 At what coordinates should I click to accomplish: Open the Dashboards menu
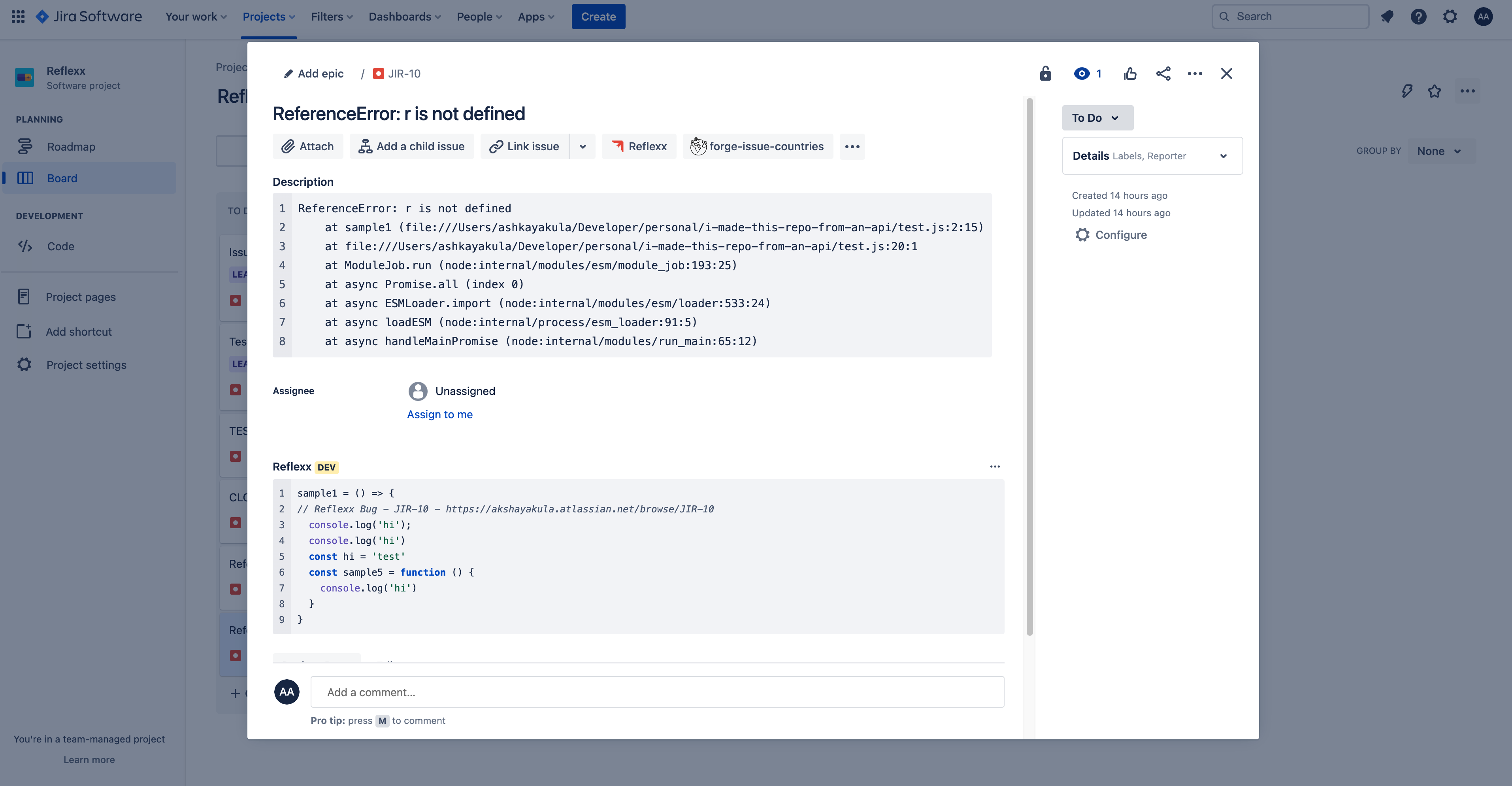coord(404,17)
